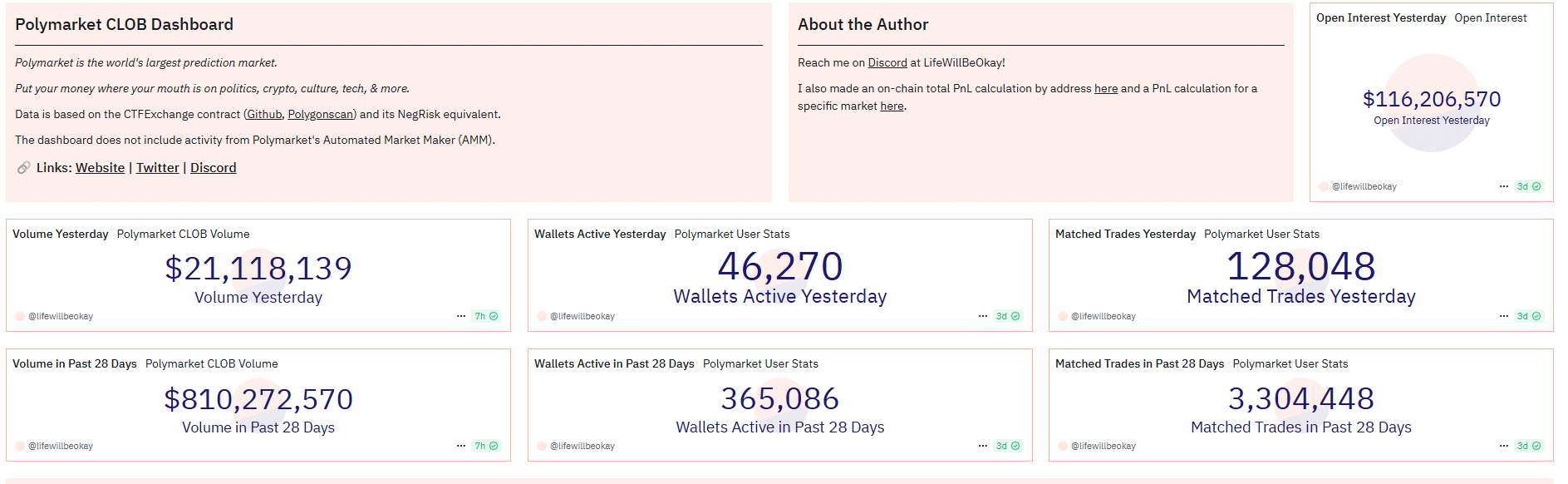Open three-dot menu on Wallets Active in Past 28 Days
The width and height of the screenshot is (1568, 484).
pos(983,446)
